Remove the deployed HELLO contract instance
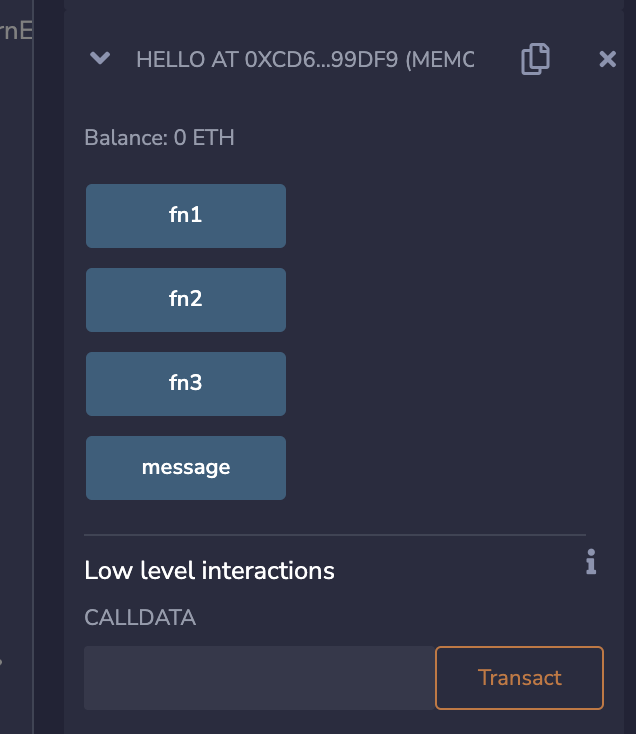This screenshot has height=734, width=636. (607, 59)
